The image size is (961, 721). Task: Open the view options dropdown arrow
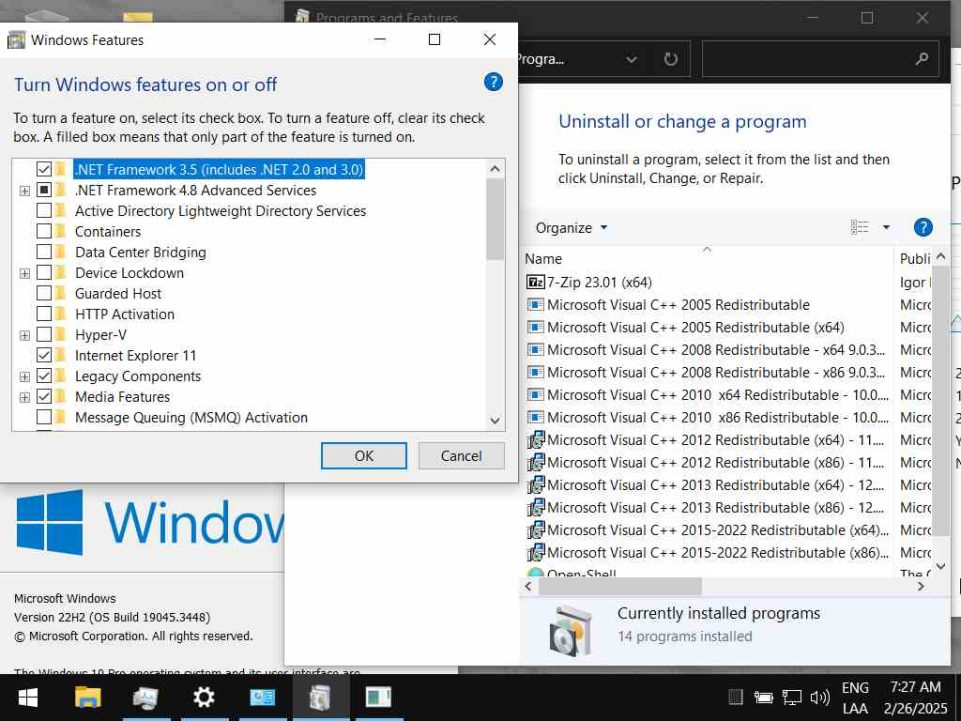(x=886, y=227)
